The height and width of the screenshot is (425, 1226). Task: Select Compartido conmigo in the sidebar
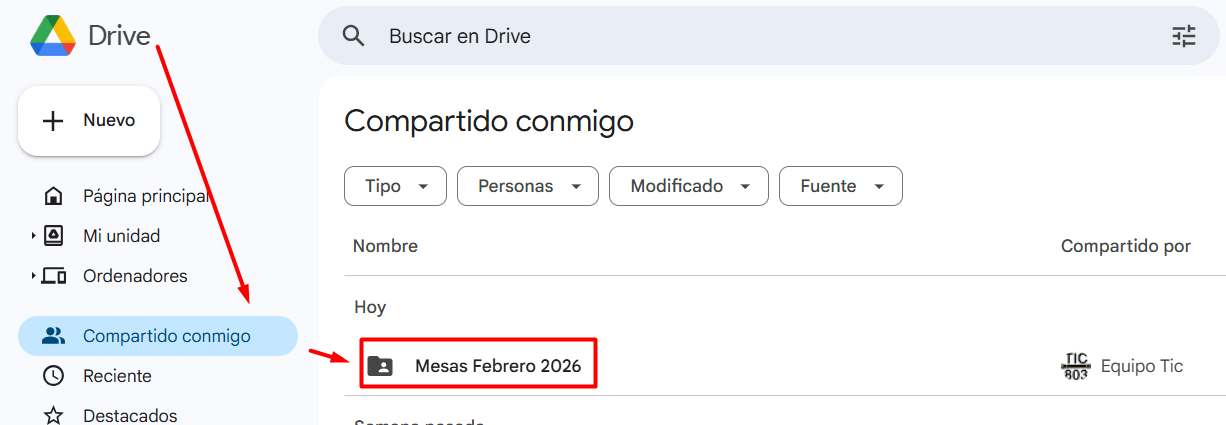166,336
